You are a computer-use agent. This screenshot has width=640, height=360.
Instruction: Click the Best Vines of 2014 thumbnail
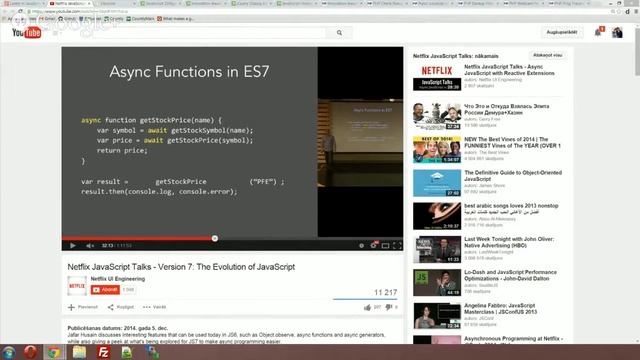(x=437, y=149)
